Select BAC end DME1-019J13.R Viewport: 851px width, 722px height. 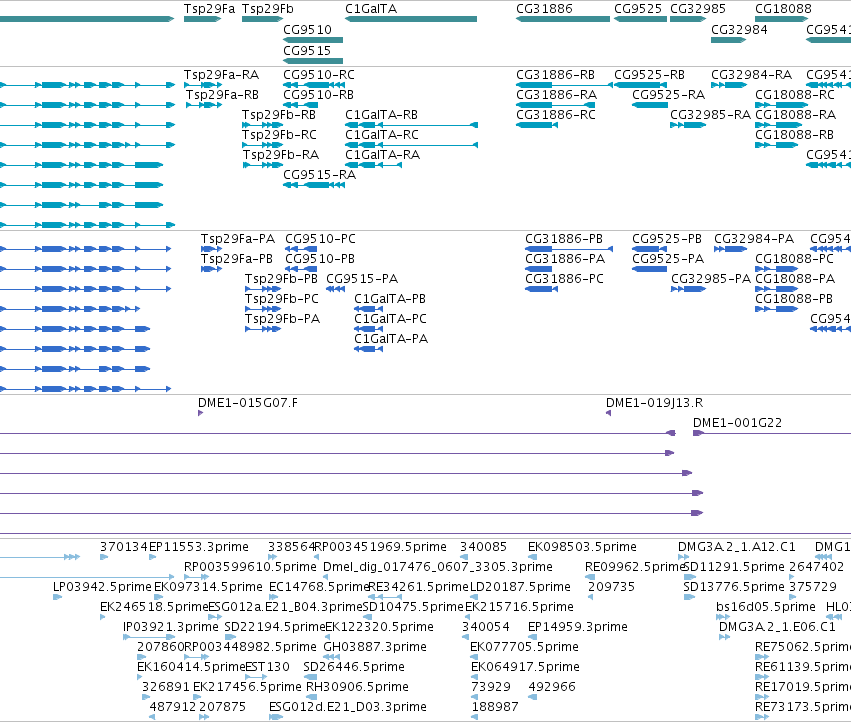coord(655,403)
